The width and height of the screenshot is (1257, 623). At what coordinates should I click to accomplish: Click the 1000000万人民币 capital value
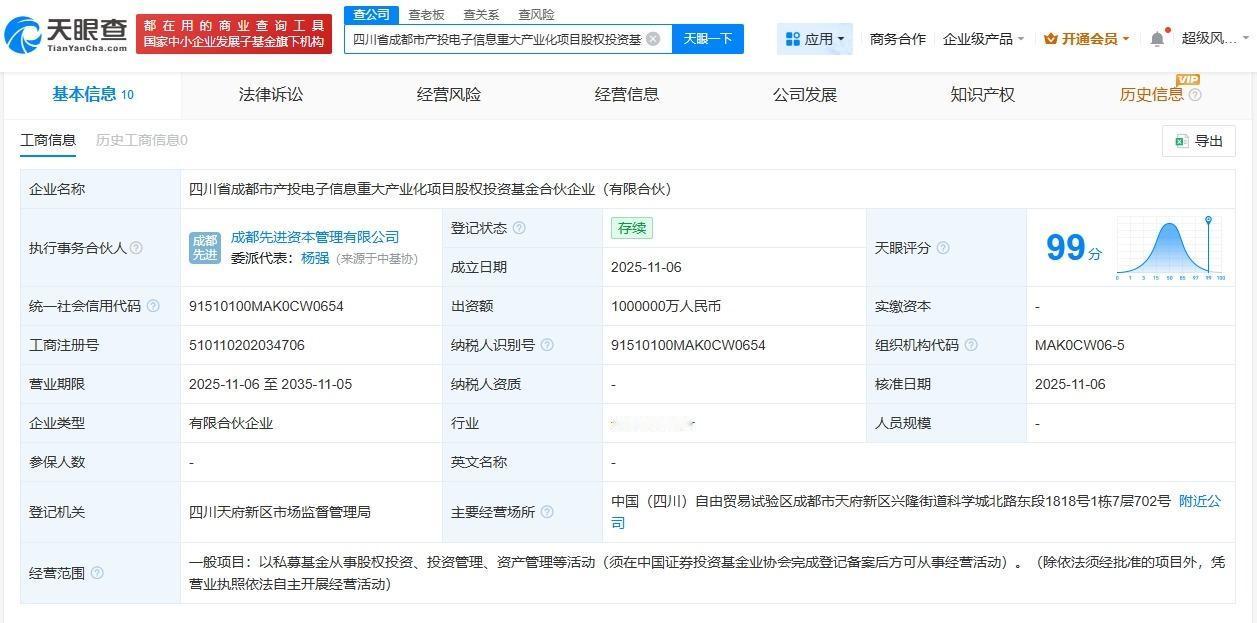click(666, 306)
